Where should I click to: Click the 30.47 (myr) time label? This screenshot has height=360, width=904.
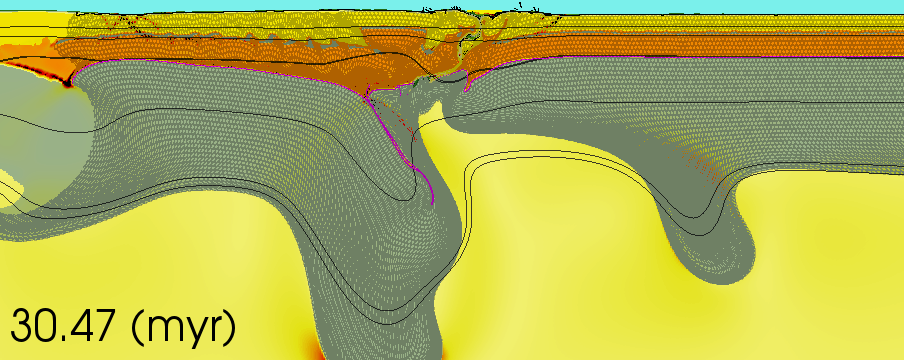tap(123, 327)
